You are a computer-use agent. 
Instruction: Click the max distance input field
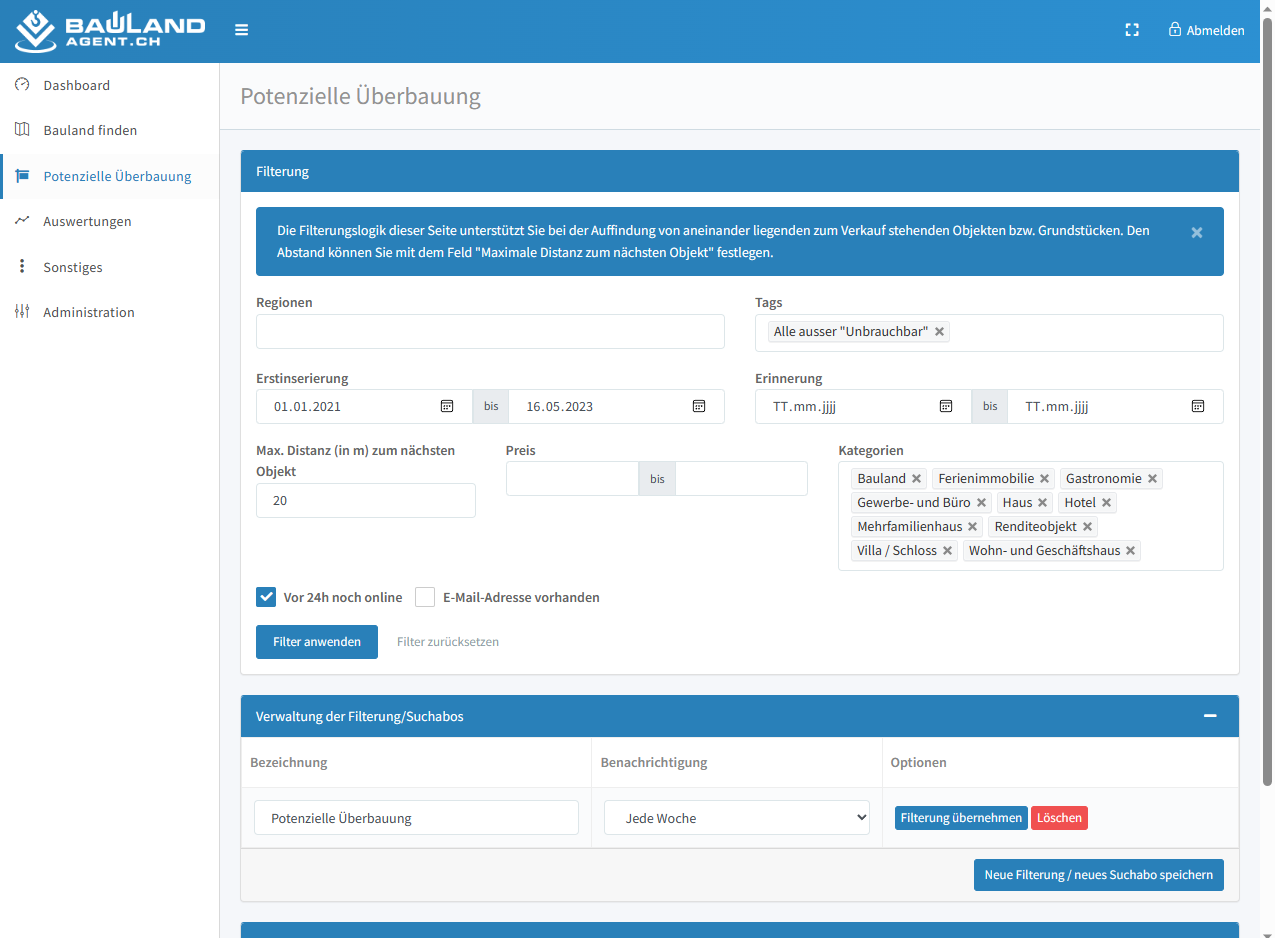[x=366, y=501]
